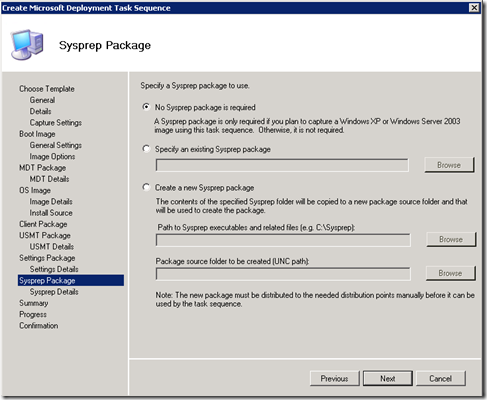Open the Install Source step
487x400 pixels.
click(51, 213)
